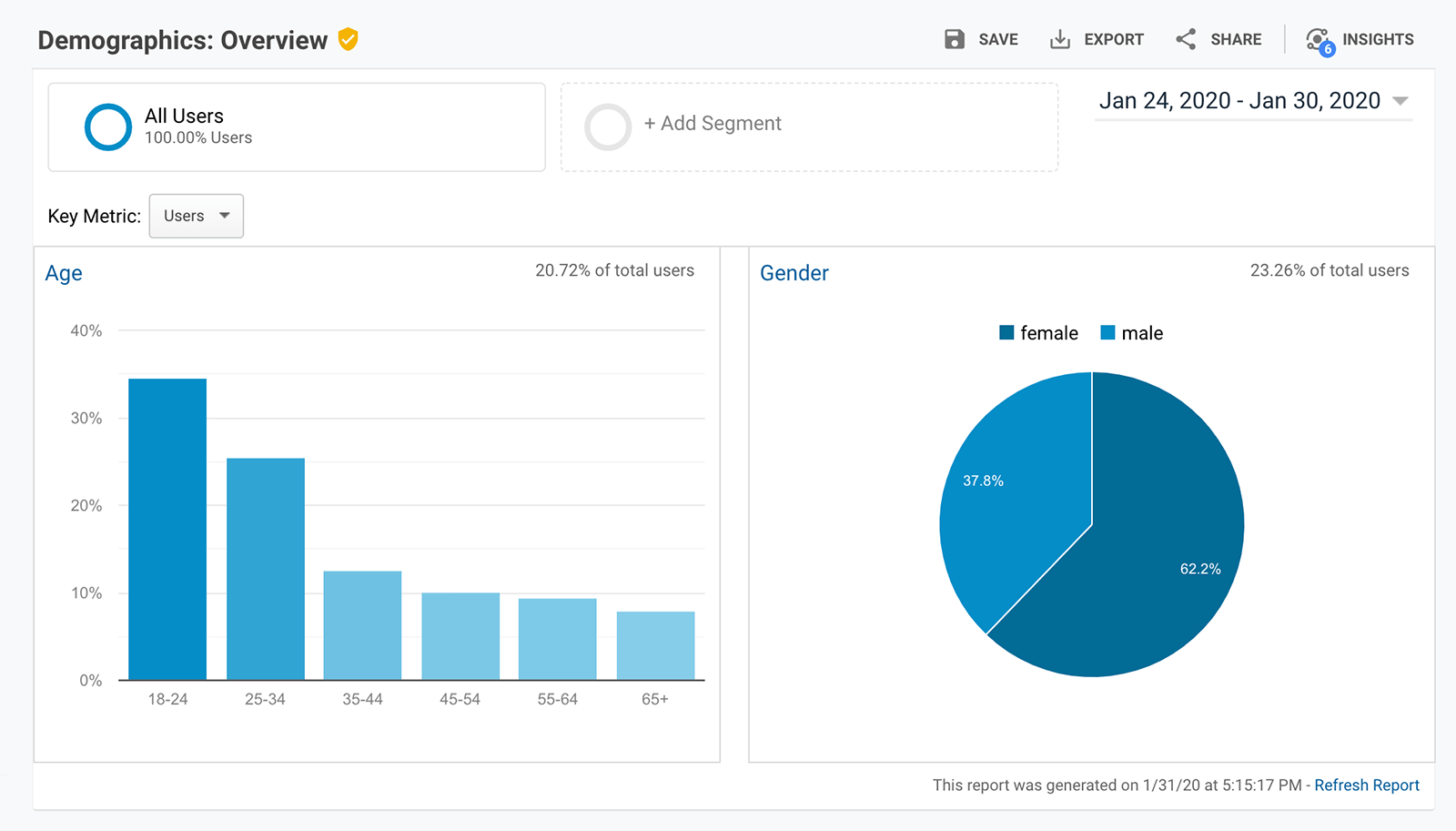Click the Share network icon
This screenshot has height=831, width=1456.
pyautogui.click(x=1186, y=39)
